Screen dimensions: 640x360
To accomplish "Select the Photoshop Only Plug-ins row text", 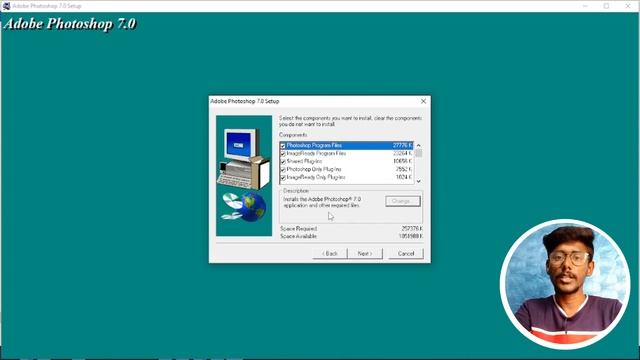I will click(x=313, y=169).
